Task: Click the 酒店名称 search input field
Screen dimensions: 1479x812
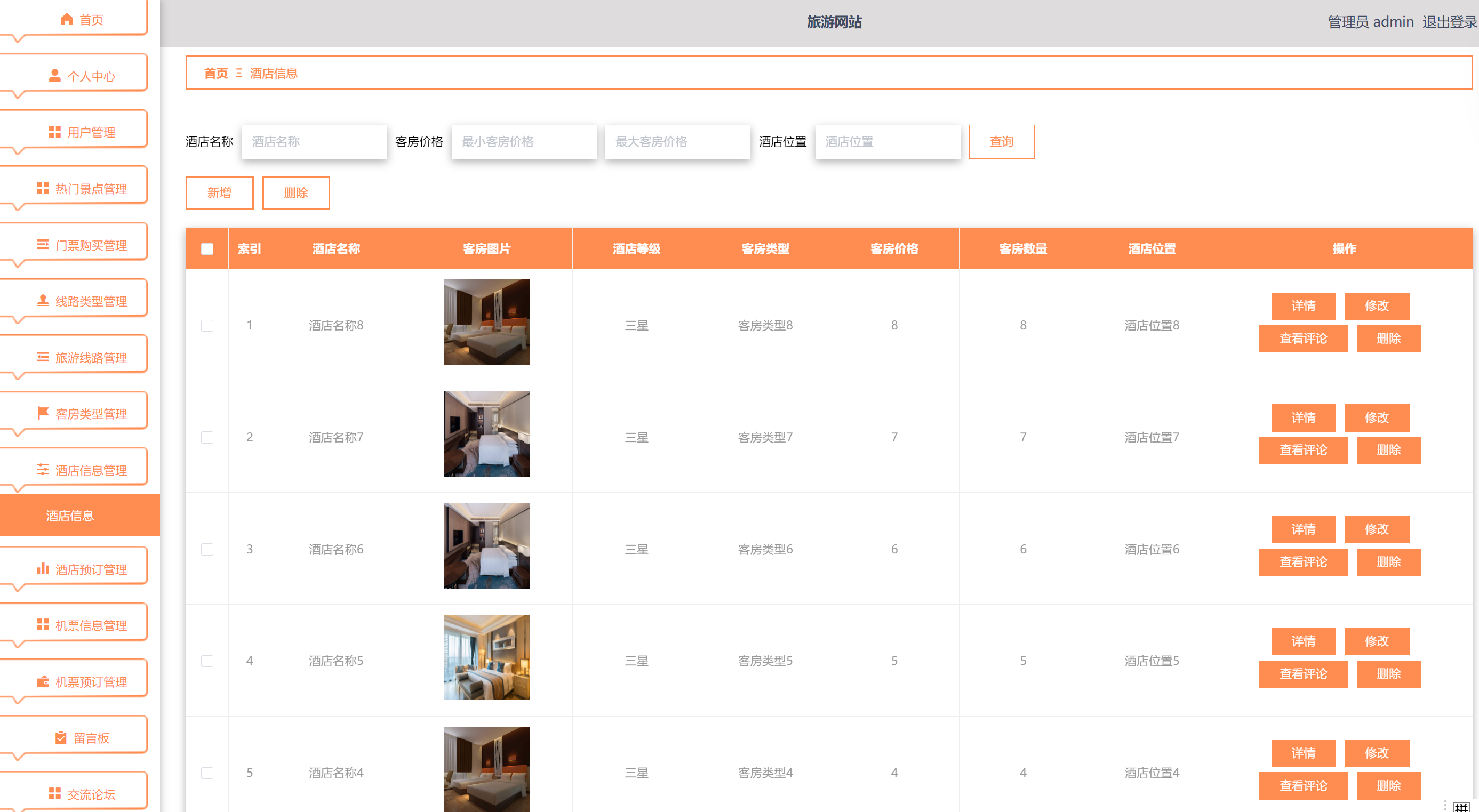Action: (x=314, y=141)
